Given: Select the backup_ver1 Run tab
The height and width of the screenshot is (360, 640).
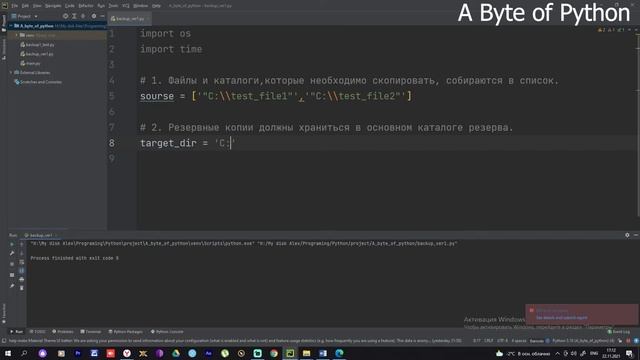Looking at the screenshot, I should click(40, 236).
